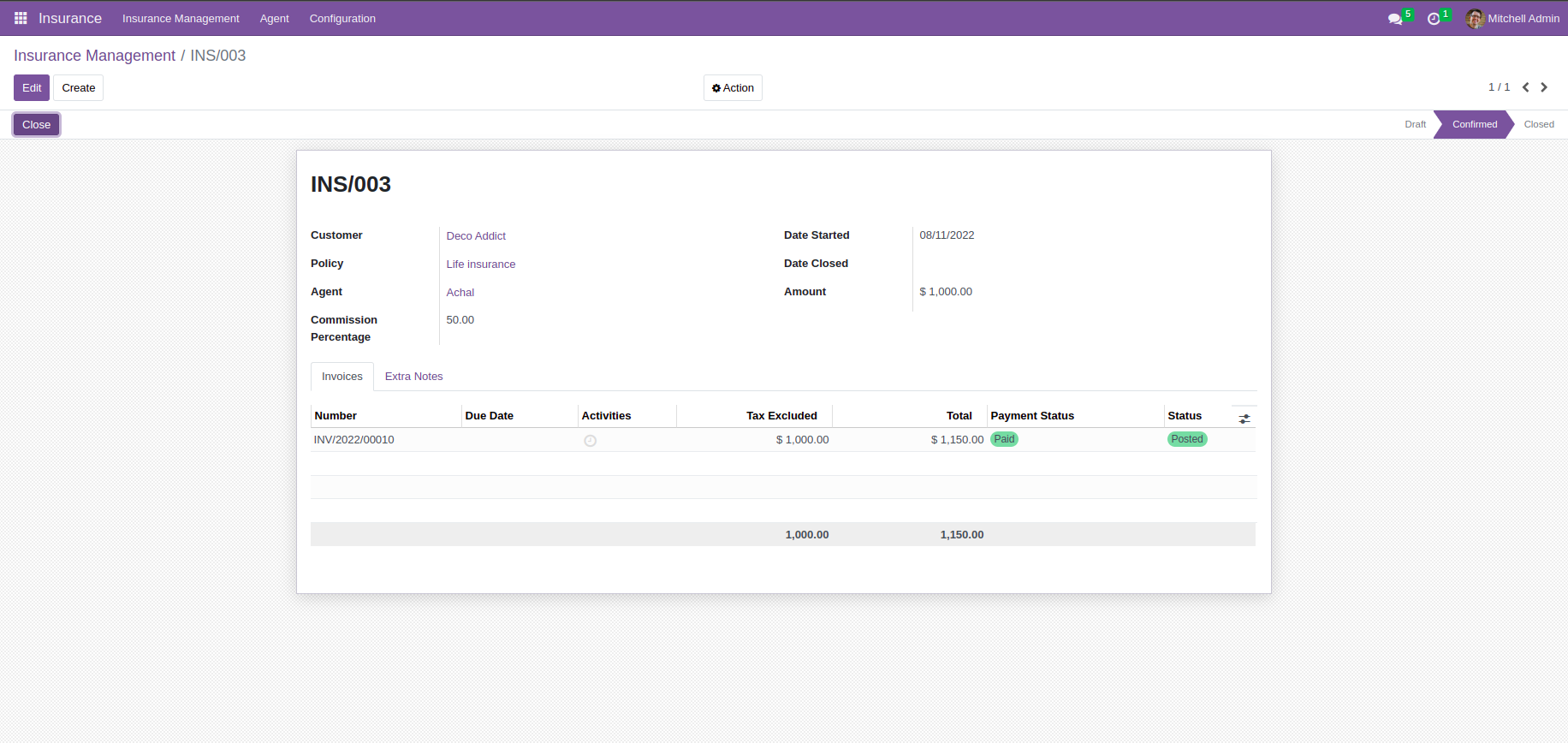
Task: Click the Create button
Action: pos(79,88)
